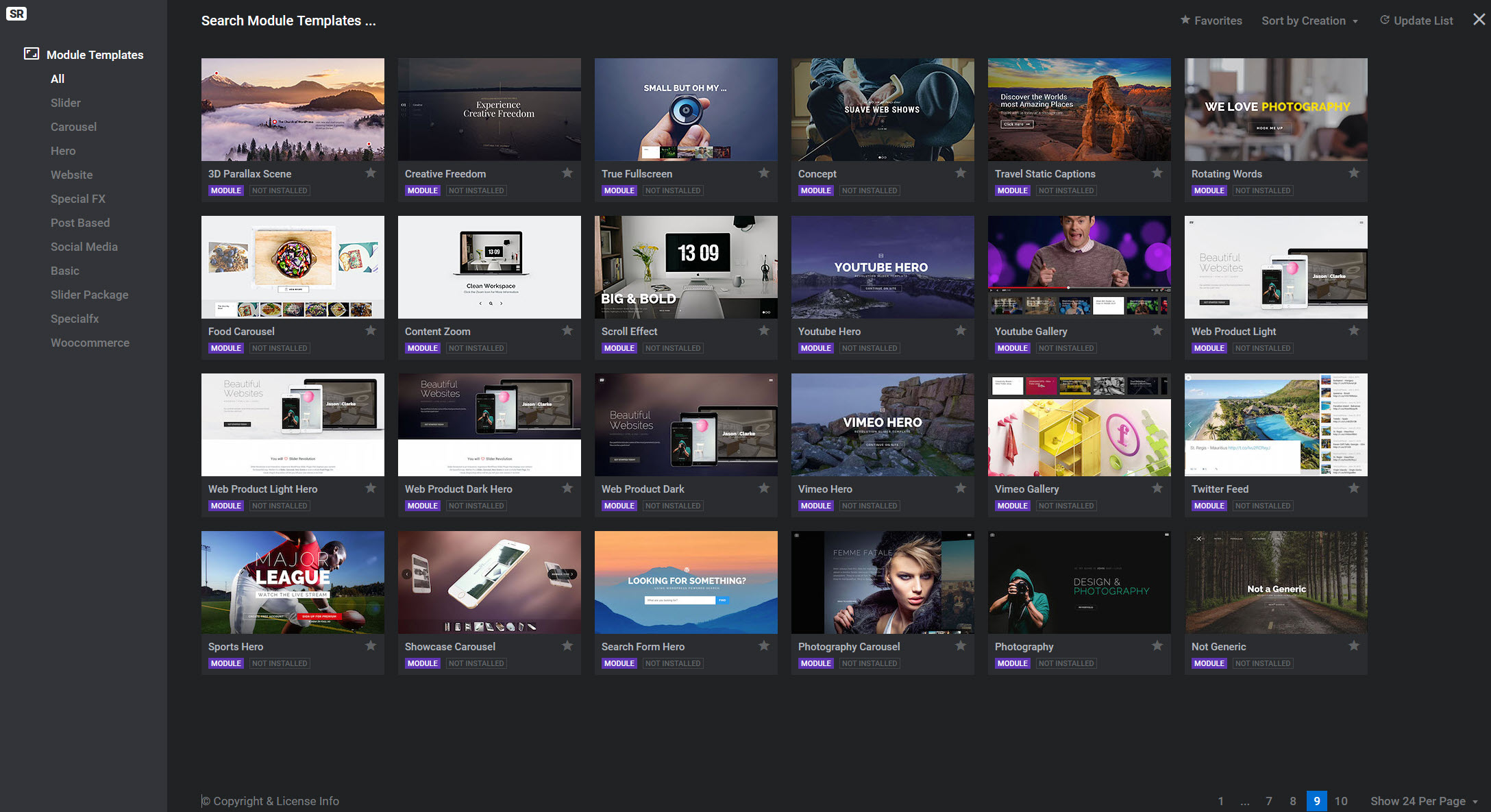This screenshot has width=1491, height=812.
Task: Expand pagination ellipsis for more pages
Action: [x=1244, y=801]
